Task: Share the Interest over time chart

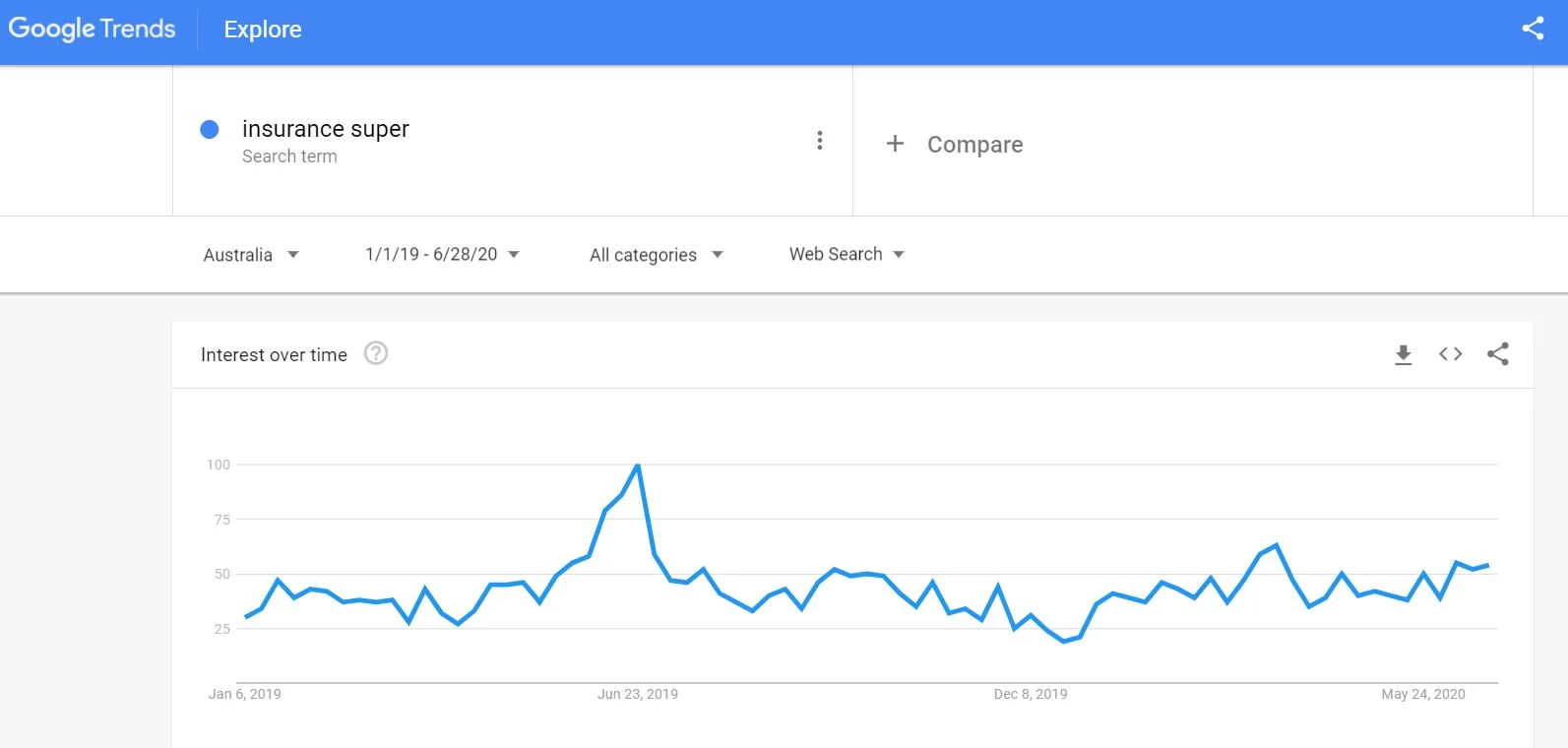Action: tap(1497, 354)
